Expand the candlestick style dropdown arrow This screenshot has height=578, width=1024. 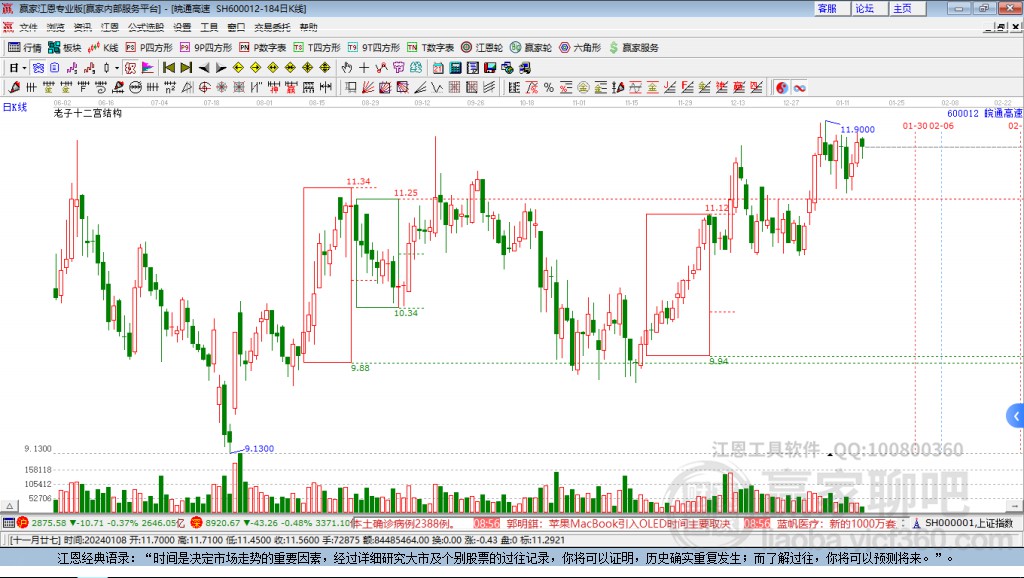[117, 68]
